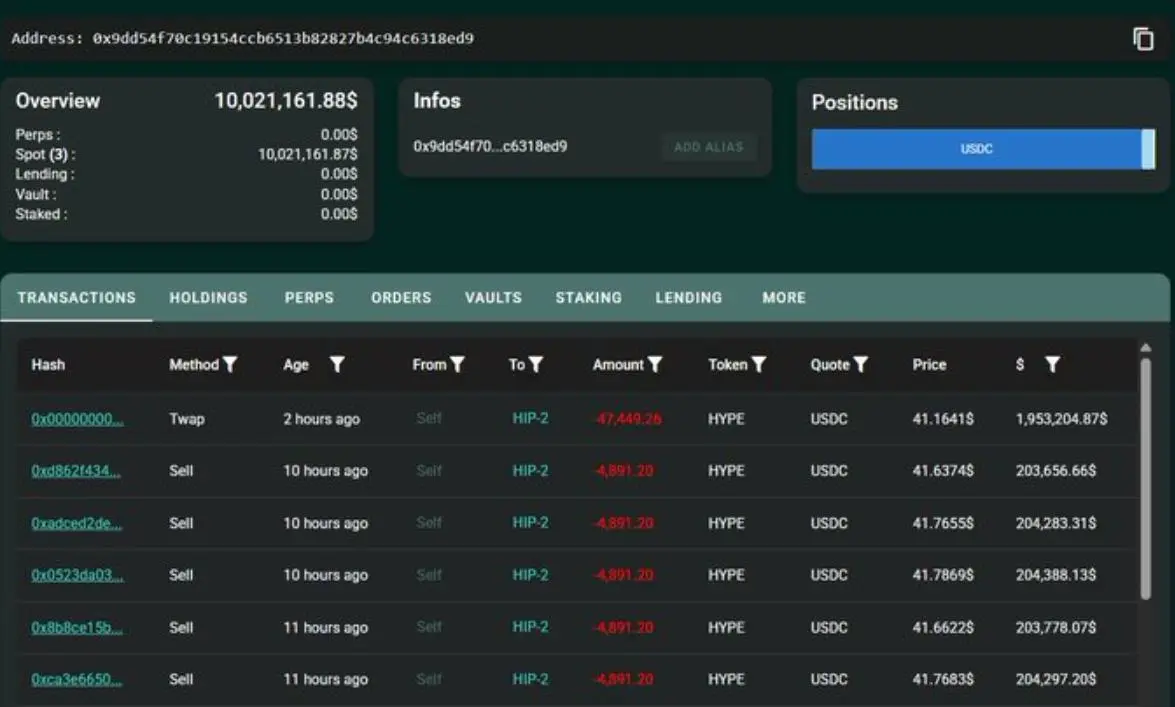Click the Spot balance 10,021,161.87$

coord(308,154)
